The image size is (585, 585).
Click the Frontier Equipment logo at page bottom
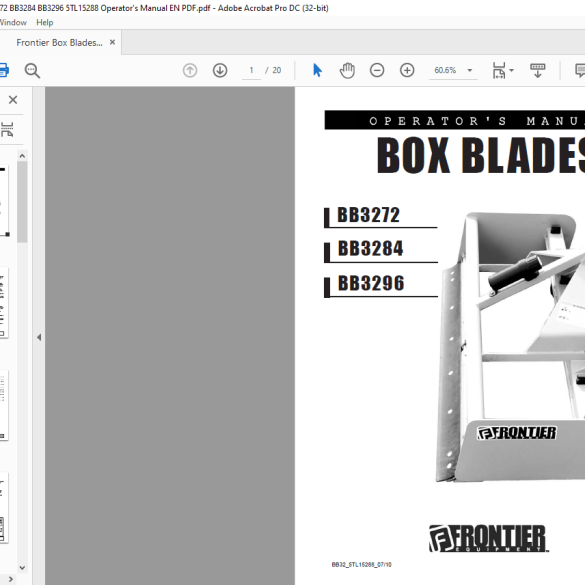point(489,538)
